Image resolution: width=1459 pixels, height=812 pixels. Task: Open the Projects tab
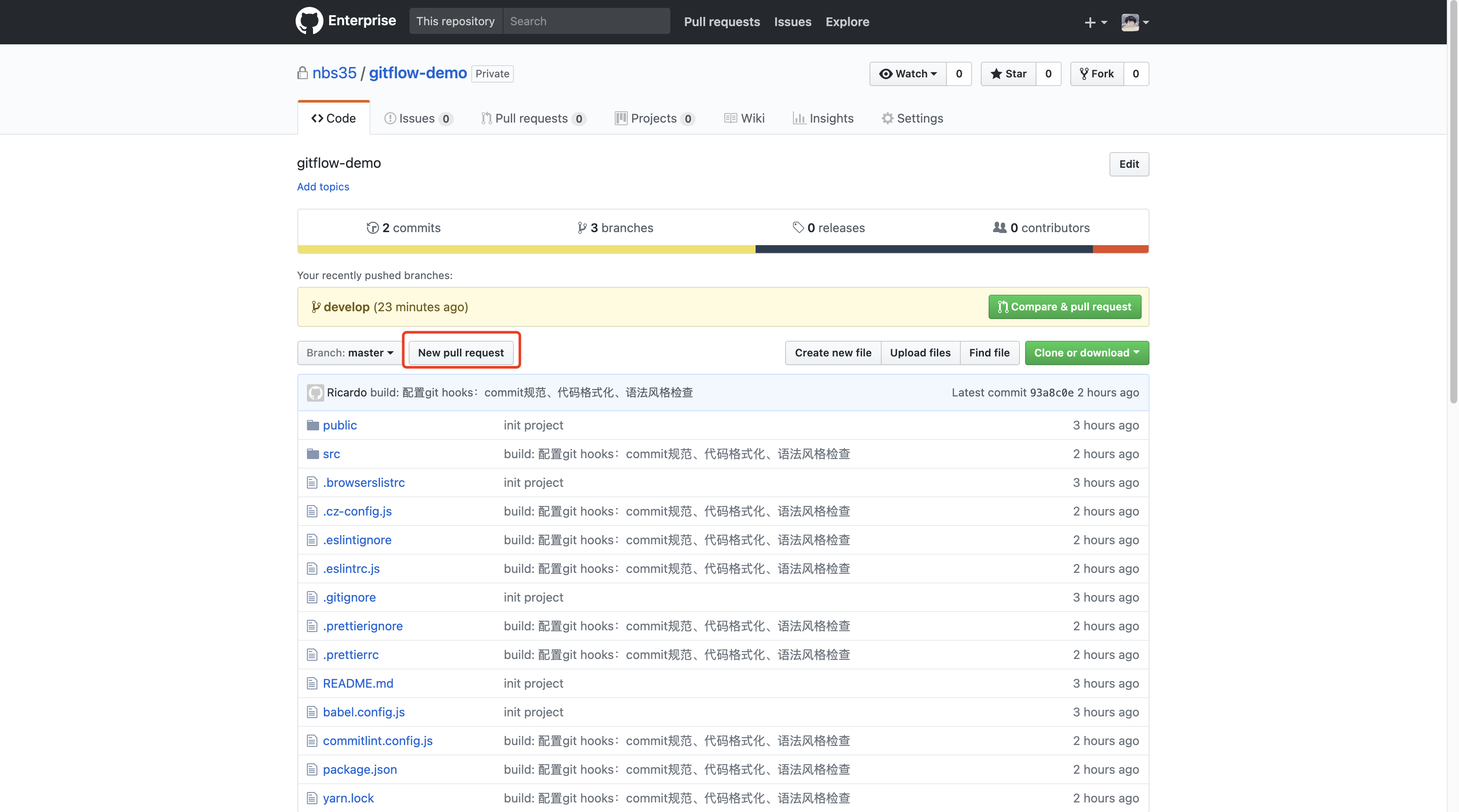pos(655,118)
